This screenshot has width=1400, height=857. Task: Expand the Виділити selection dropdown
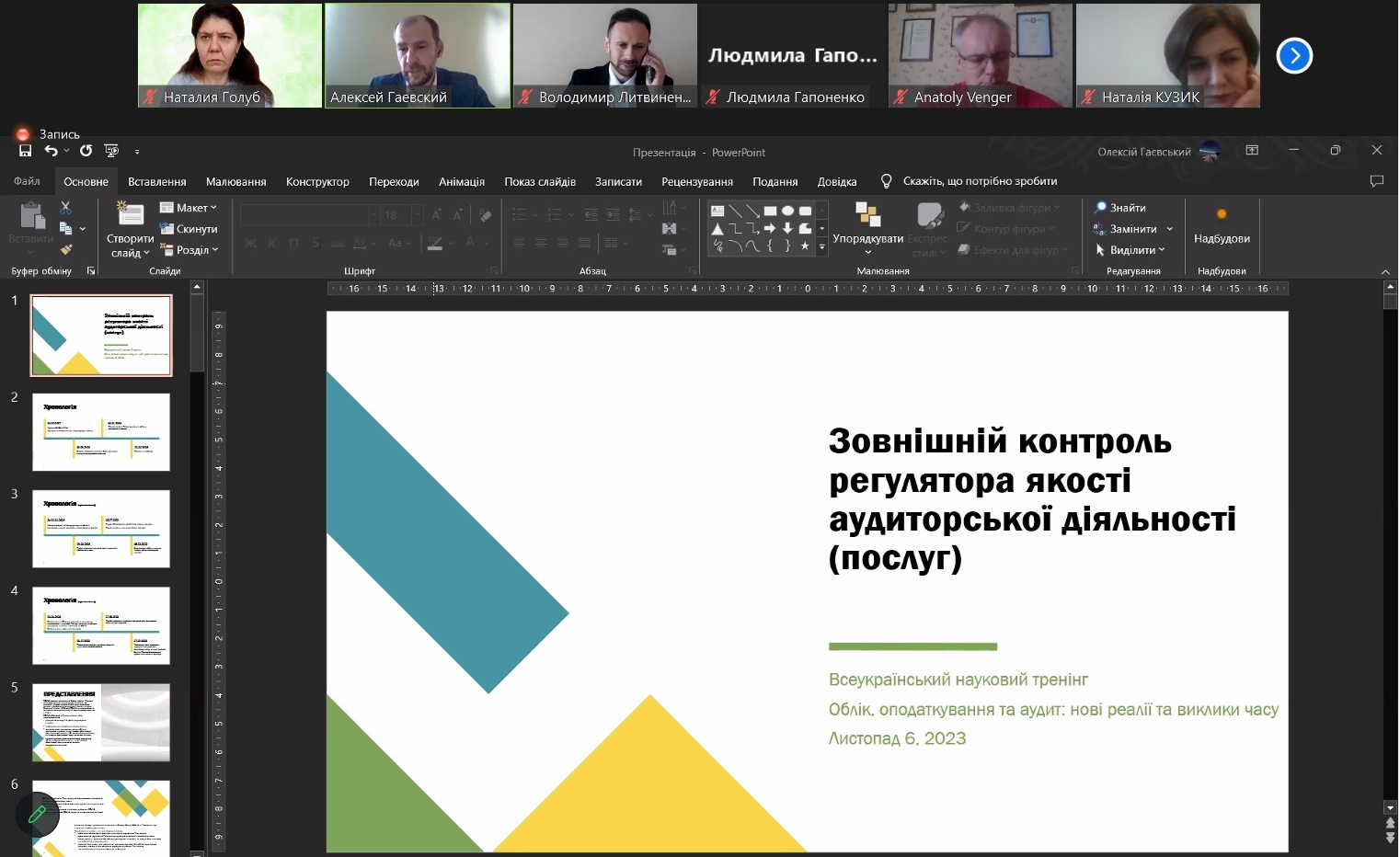[x=1130, y=250]
